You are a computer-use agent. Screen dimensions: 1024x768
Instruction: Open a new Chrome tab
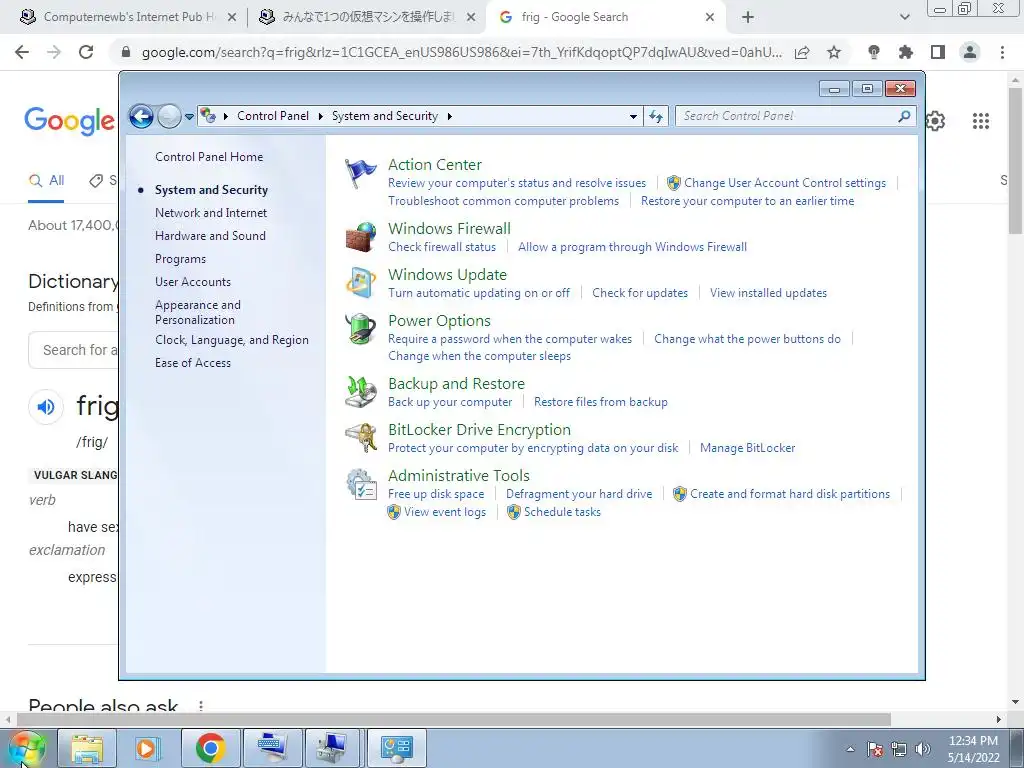click(748, 17)
